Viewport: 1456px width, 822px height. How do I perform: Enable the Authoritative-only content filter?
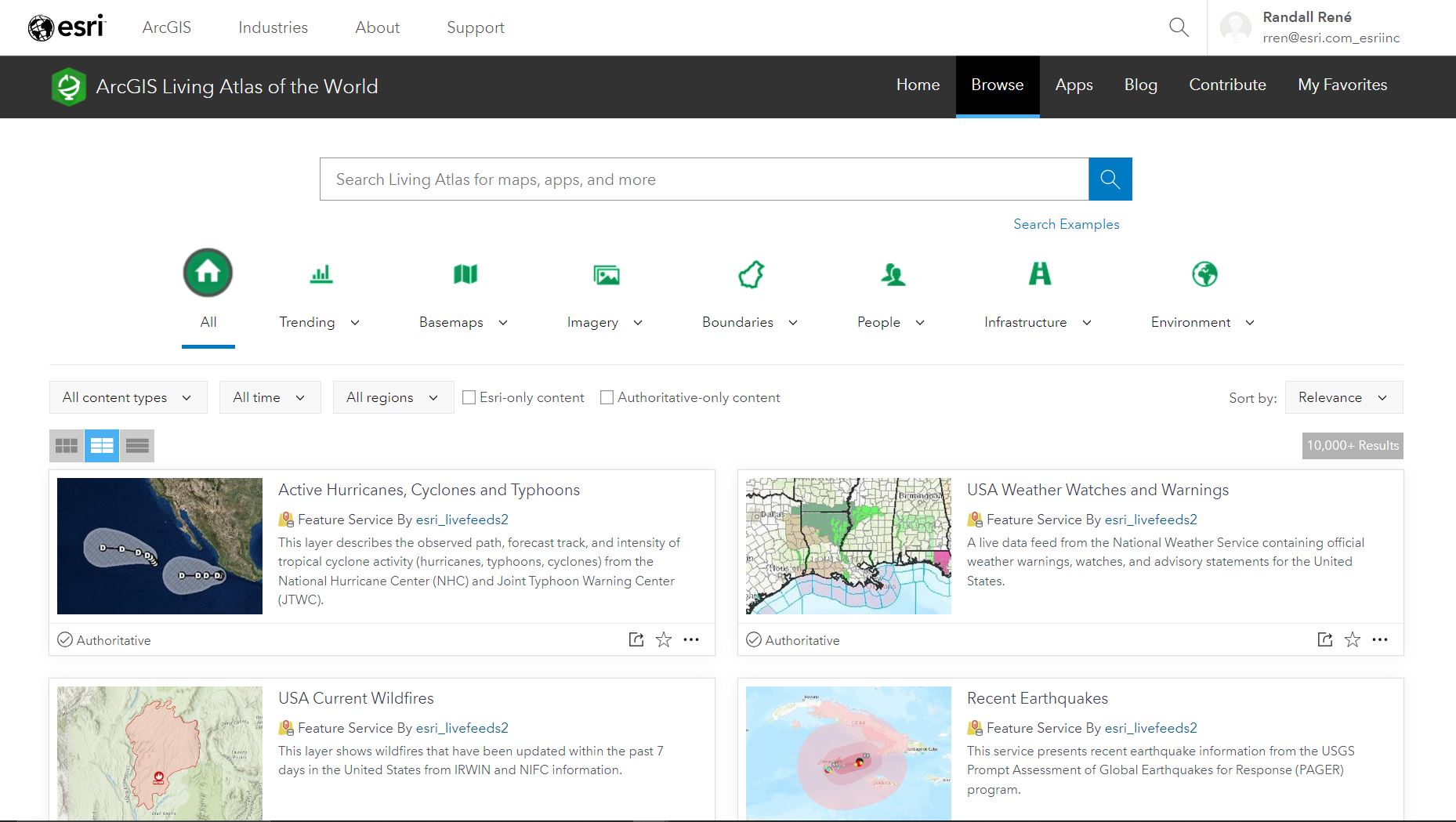coord(607,397)
